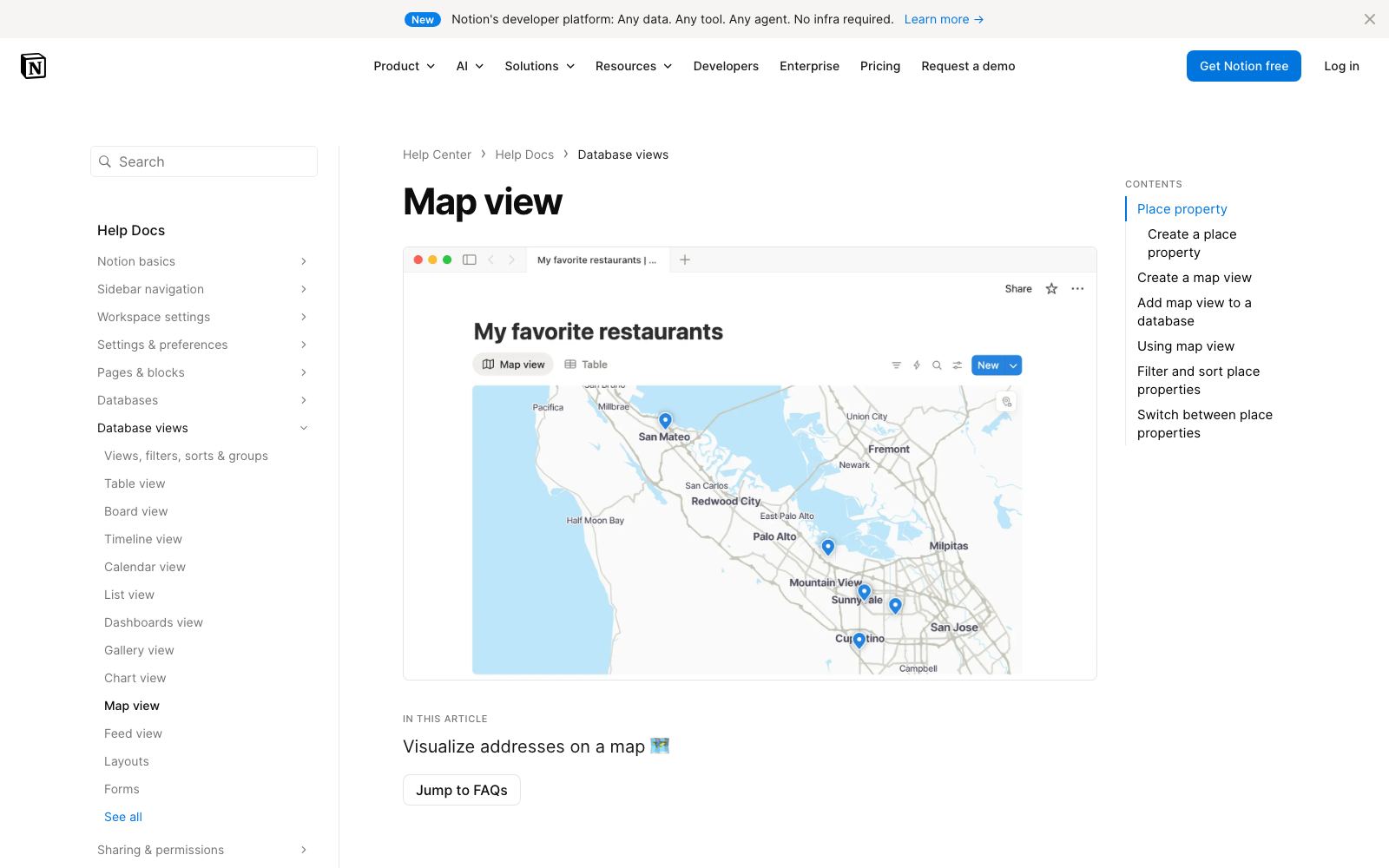Viewport: 1389px width, 868px height.
Task: Jump to Place property in contents
Action: [x=1182, y=209]
